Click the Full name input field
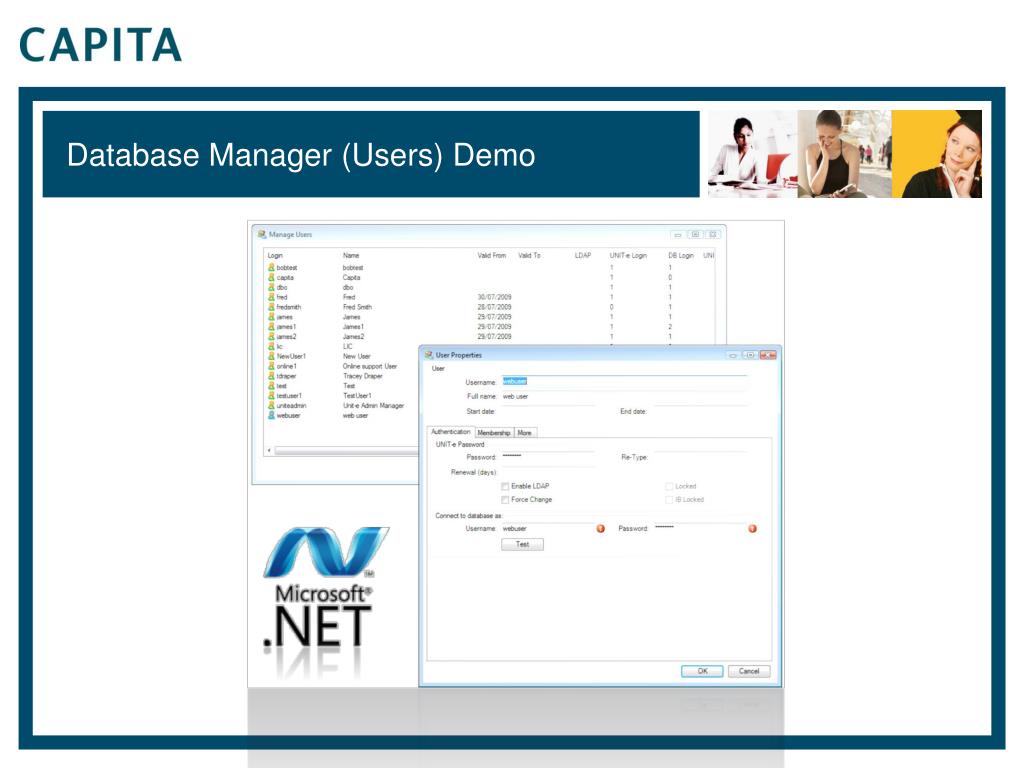This screenshot has width=1024, height=768. coord(624,396)
